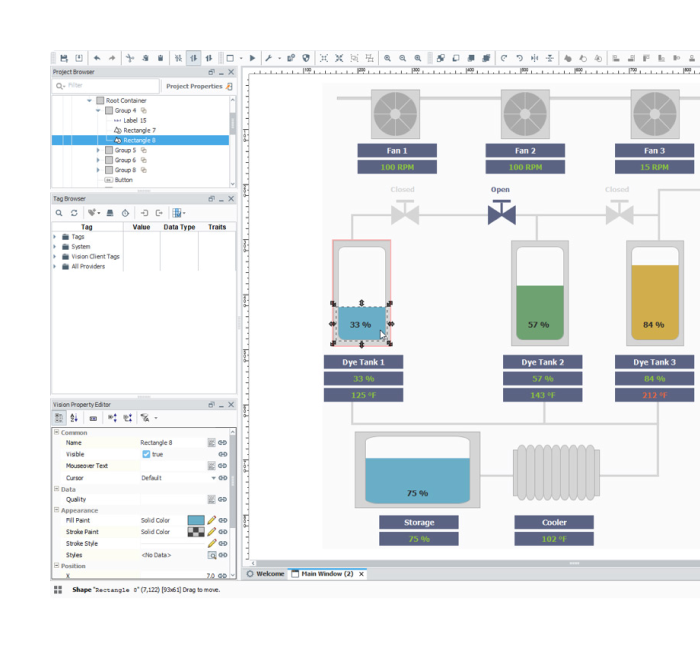Viewport: 700px width, 650px height.
Task: Expand Group 5 in the Project Browser
Action: point(98,150)
